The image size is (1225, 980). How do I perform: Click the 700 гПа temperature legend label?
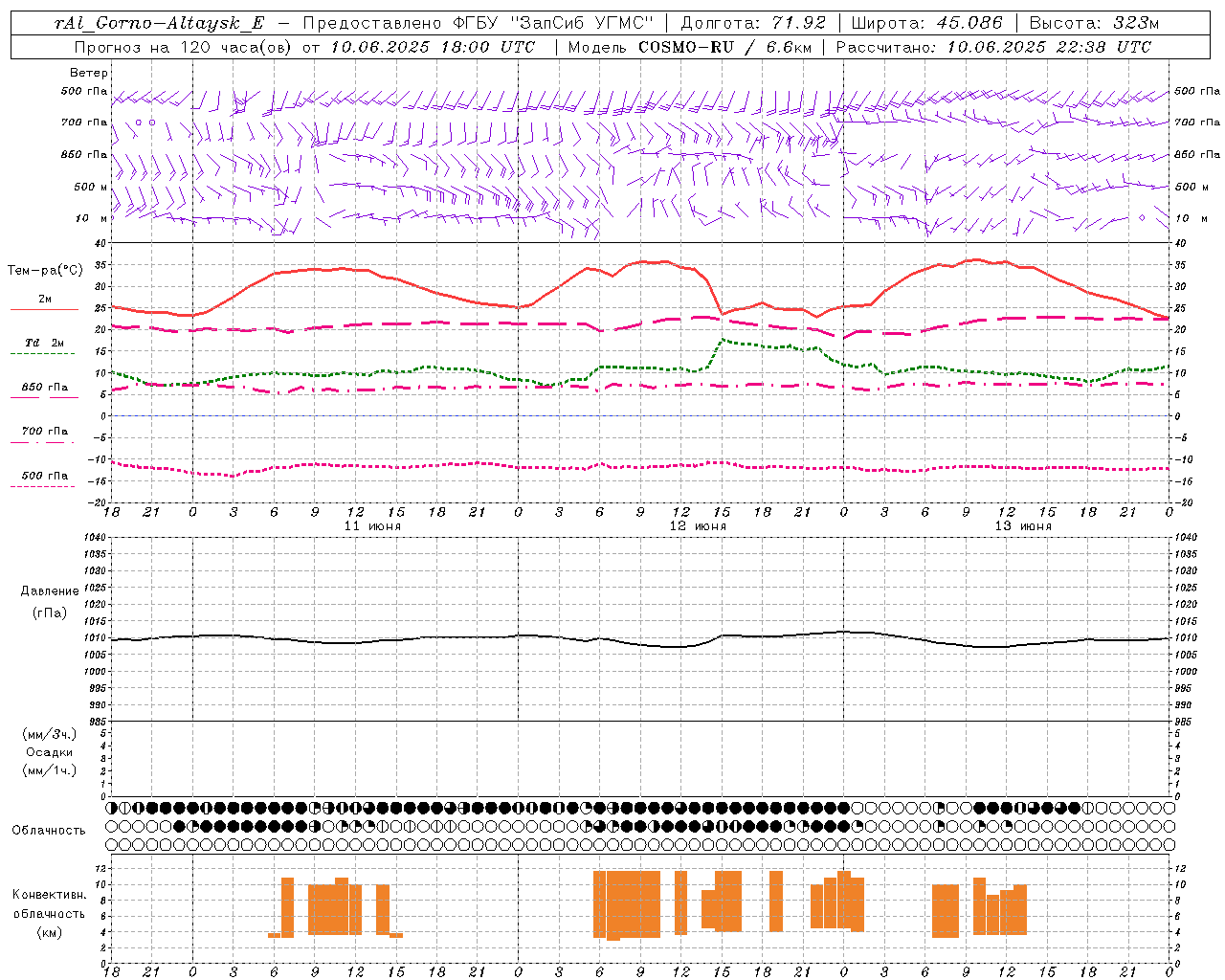pyautogui.click(x=45, y=431)
